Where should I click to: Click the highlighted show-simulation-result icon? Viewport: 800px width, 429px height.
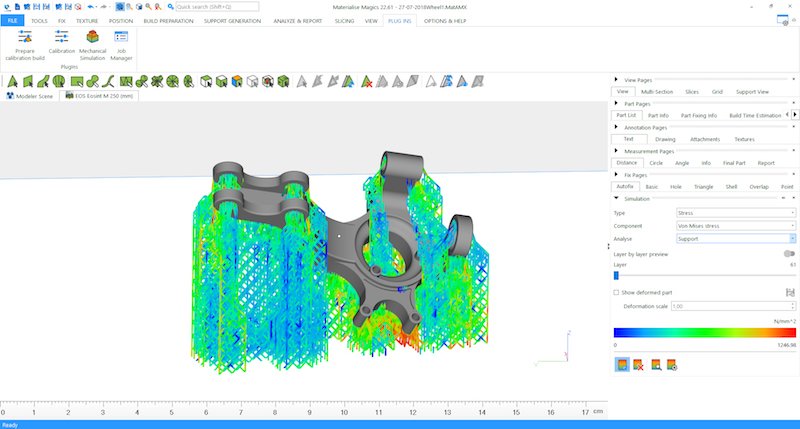pos(622,364)
